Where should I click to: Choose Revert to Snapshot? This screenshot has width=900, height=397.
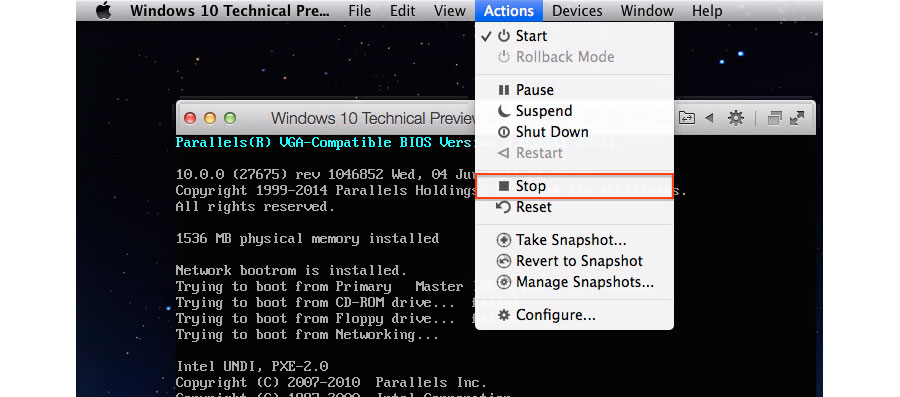click(x=574, y=261)
